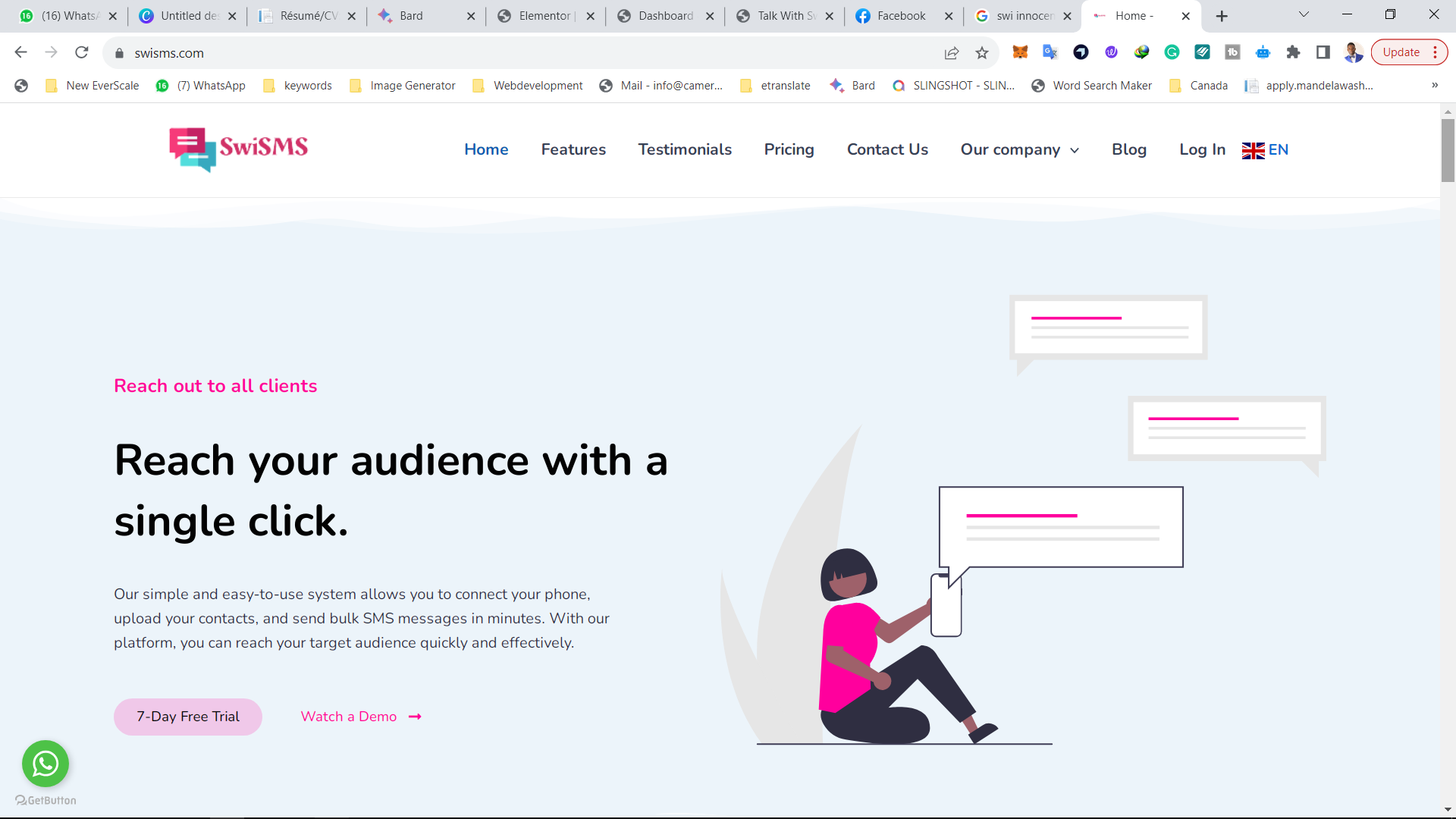
Task: Expand the Our company dropdown menu
Action: pos(1019,149)
